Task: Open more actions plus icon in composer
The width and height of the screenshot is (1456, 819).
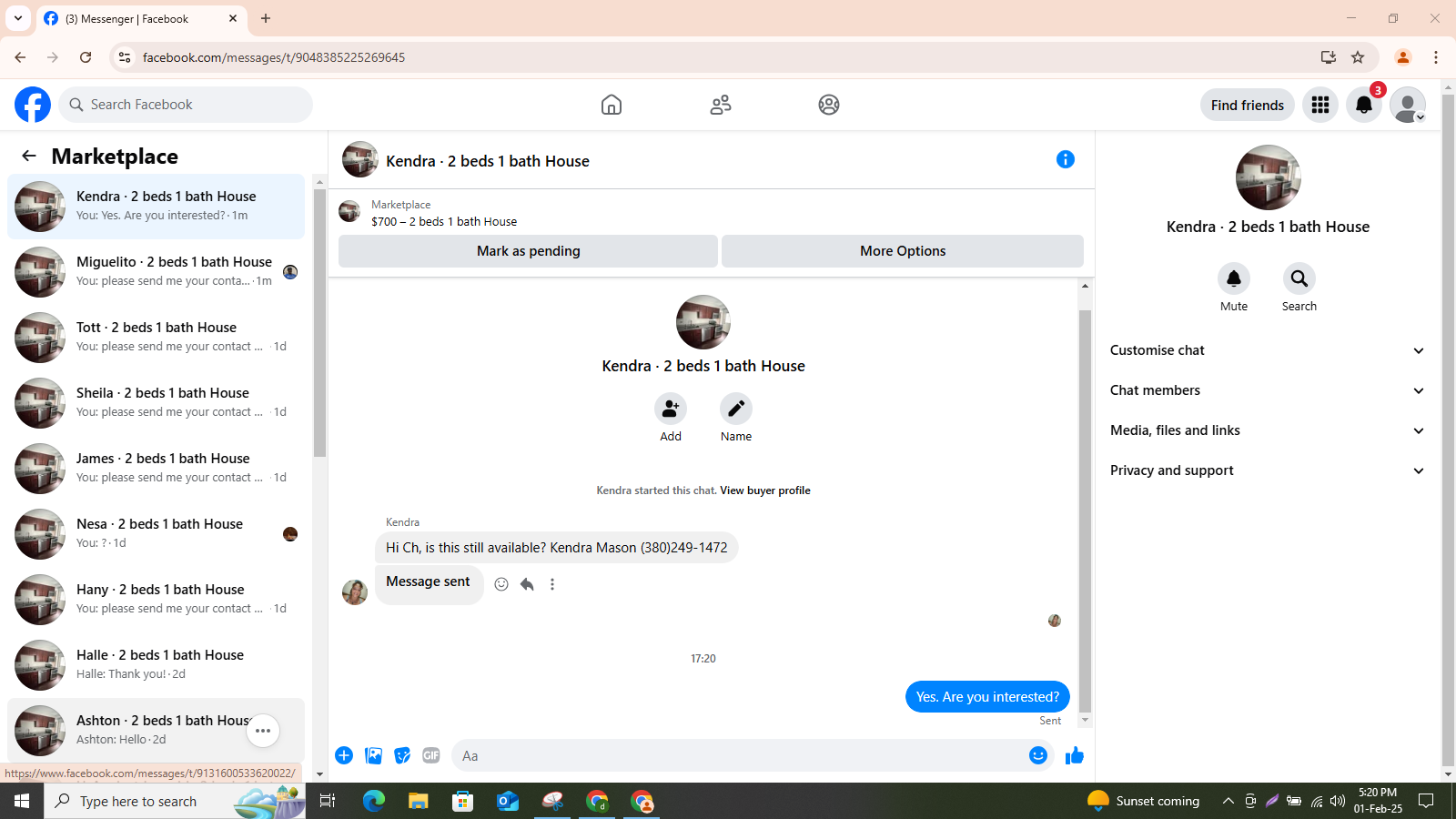Action: coord(344,755)
